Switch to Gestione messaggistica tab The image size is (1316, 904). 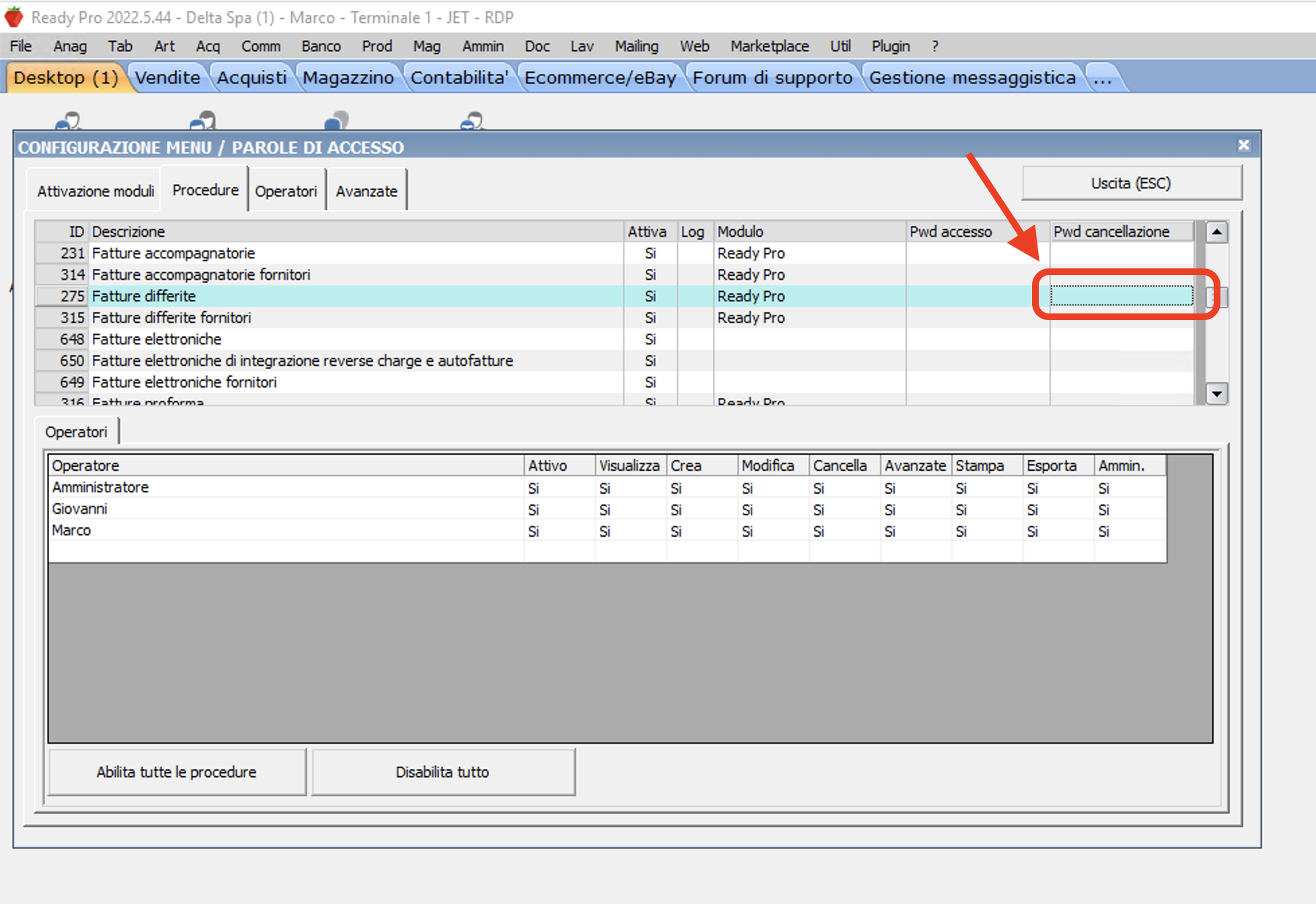972,77
